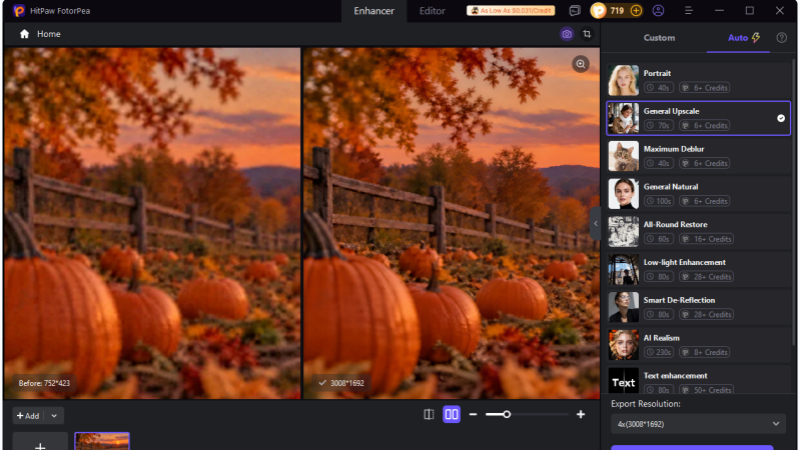Click the Portrait model thumbnail
The height and width of the screenshot is (450, 800).
click(x=623, y=81)
